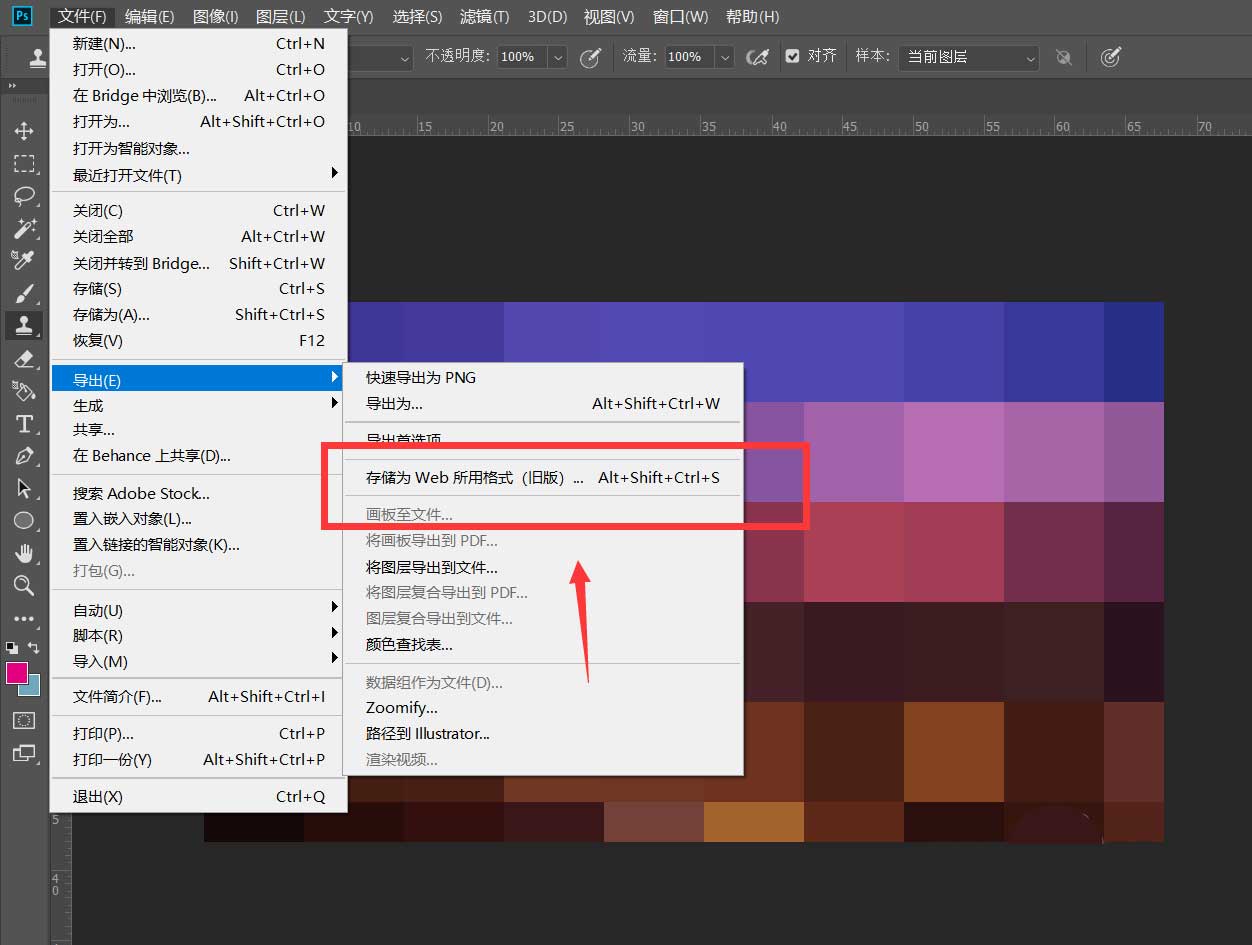
Task: Select the Pen tool
Action: (x=24, y=455)
